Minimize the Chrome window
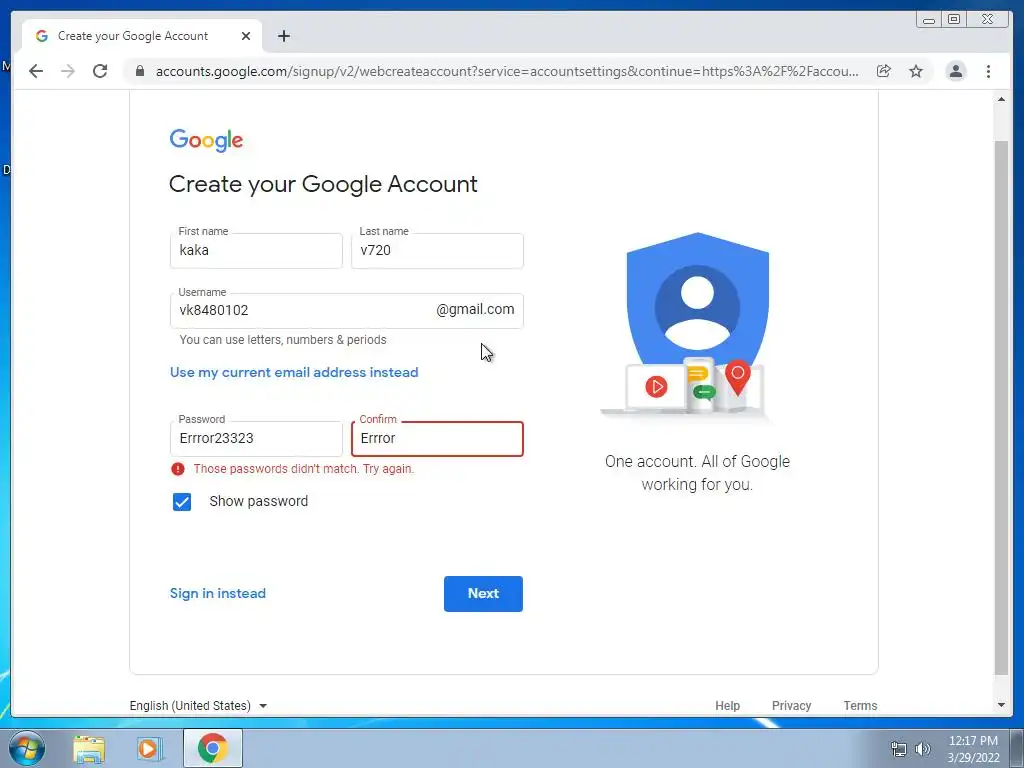Viewport: 1024px width, 768px height. (929, 20)
